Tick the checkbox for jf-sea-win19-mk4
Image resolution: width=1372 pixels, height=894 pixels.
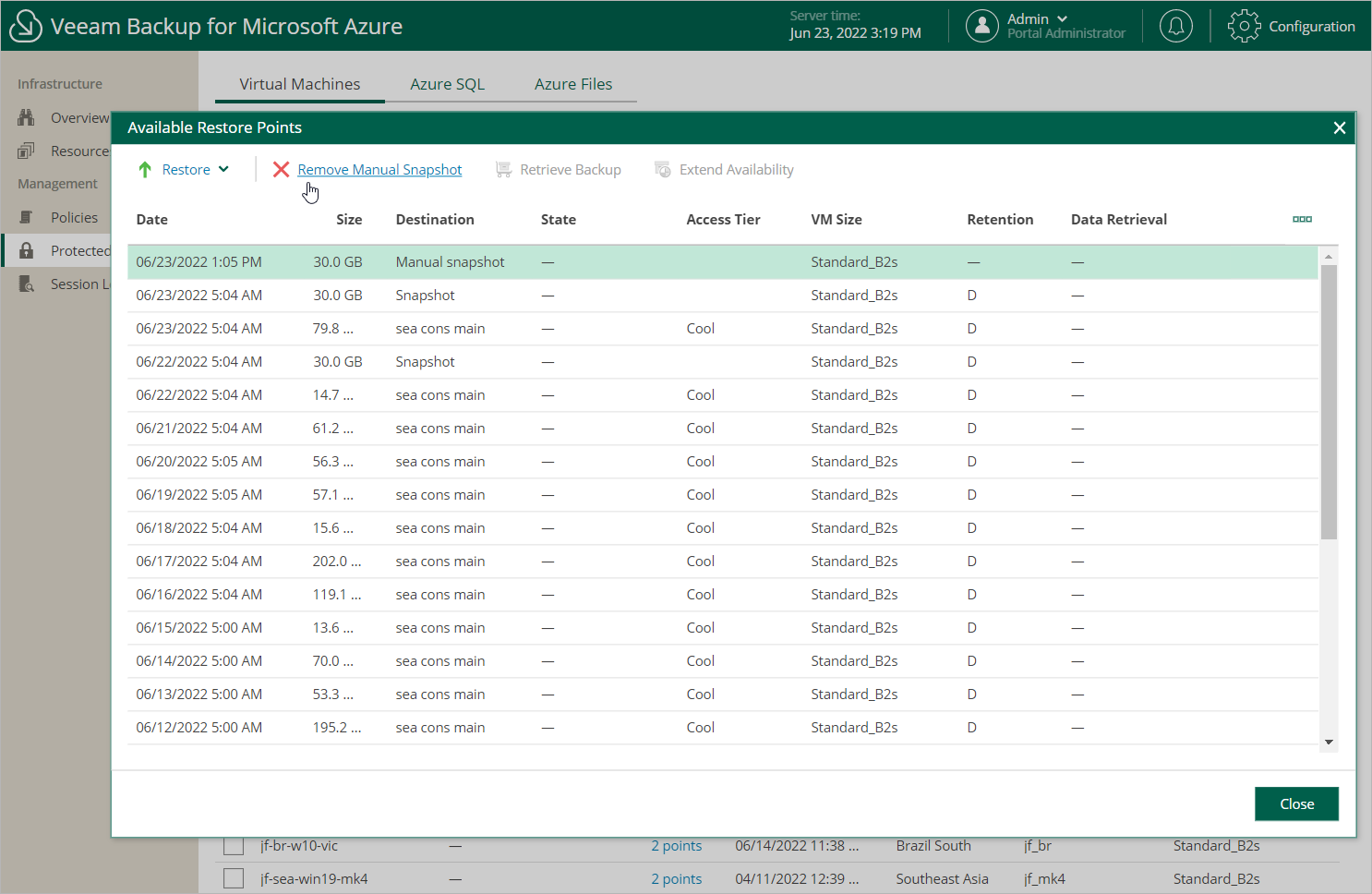(234, 878)
